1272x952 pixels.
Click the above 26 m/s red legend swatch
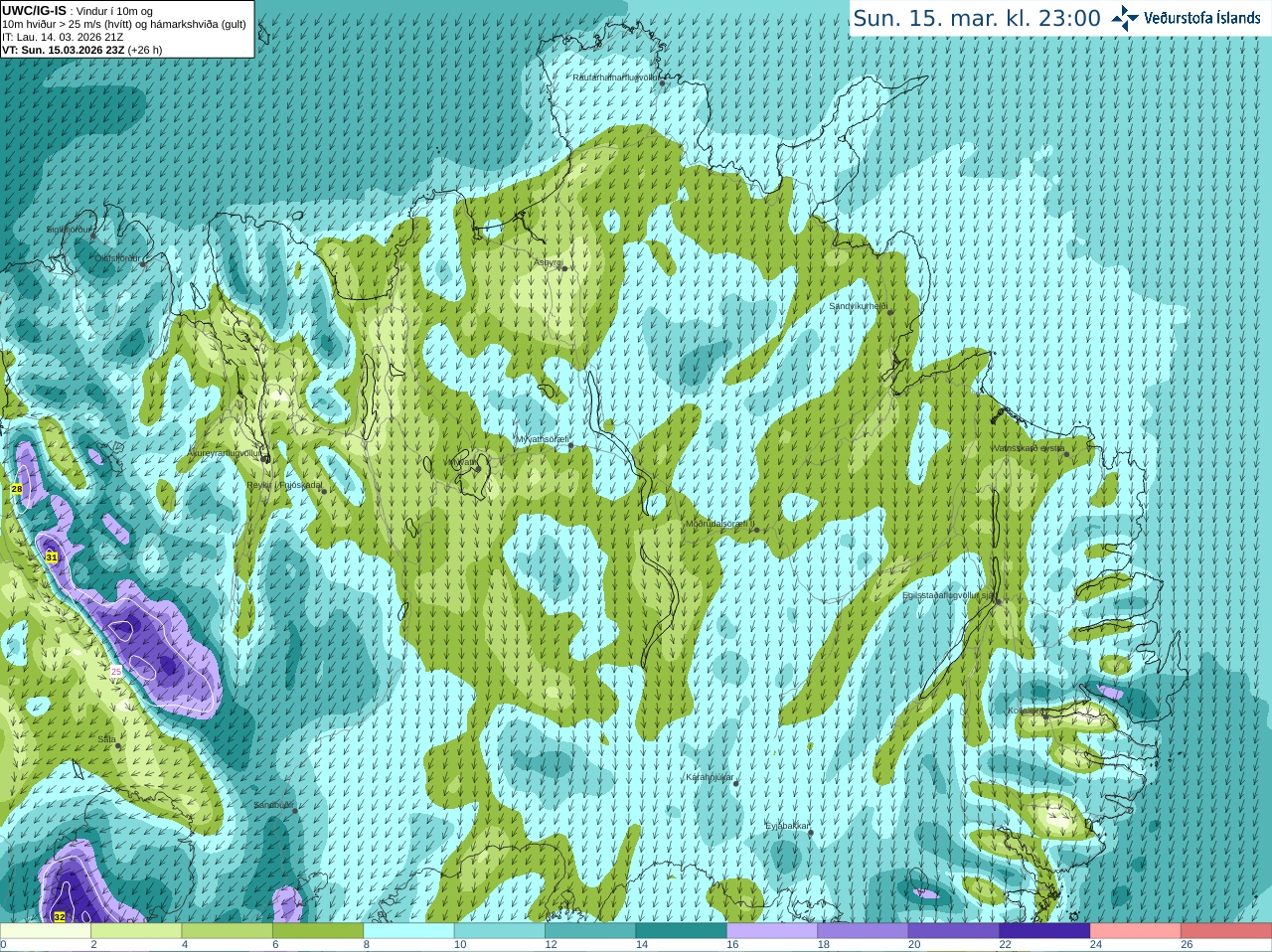point(1226,931)
